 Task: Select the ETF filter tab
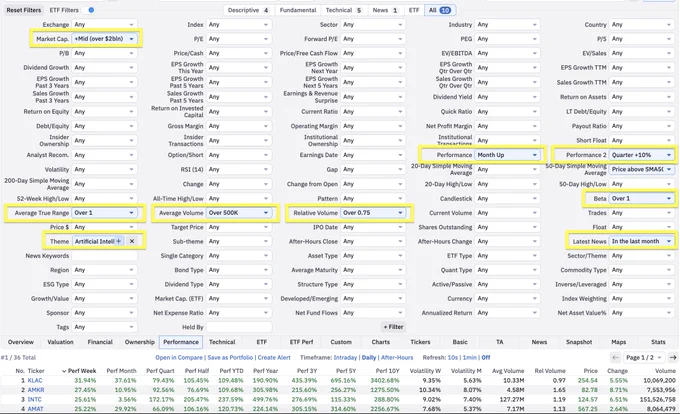(414, 10)
